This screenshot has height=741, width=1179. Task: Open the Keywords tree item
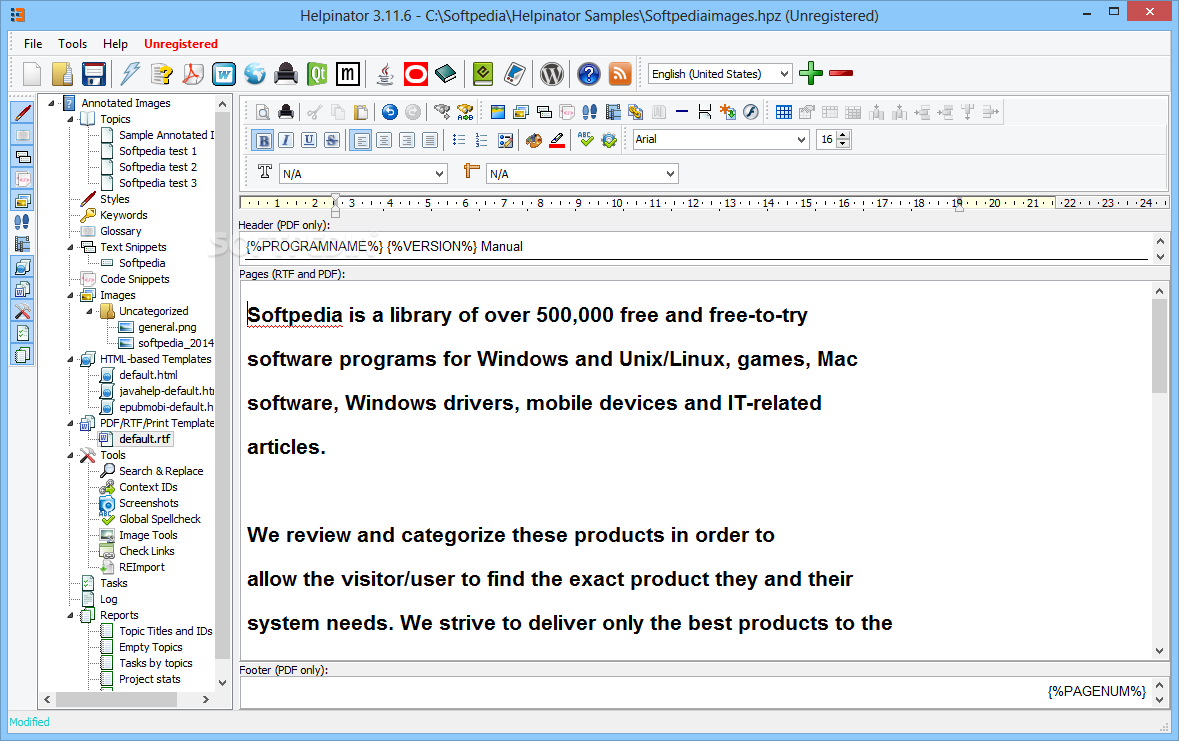(x=123, y=215)
